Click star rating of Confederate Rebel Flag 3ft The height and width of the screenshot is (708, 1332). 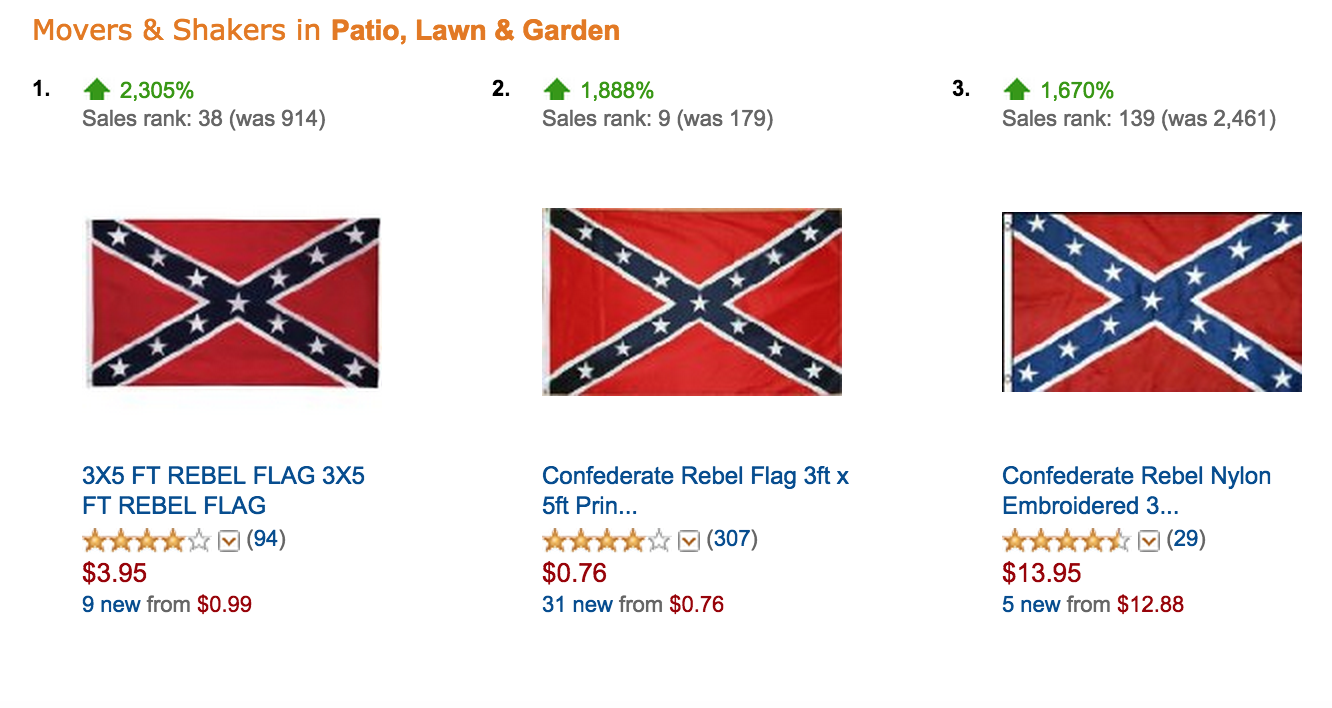607,541
